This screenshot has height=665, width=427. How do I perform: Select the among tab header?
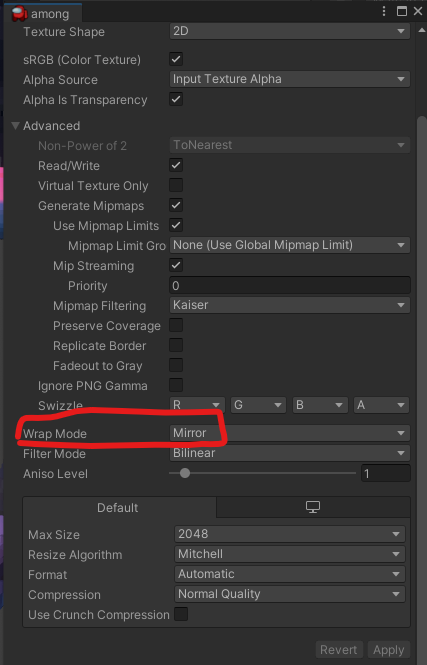coord(44,14)
